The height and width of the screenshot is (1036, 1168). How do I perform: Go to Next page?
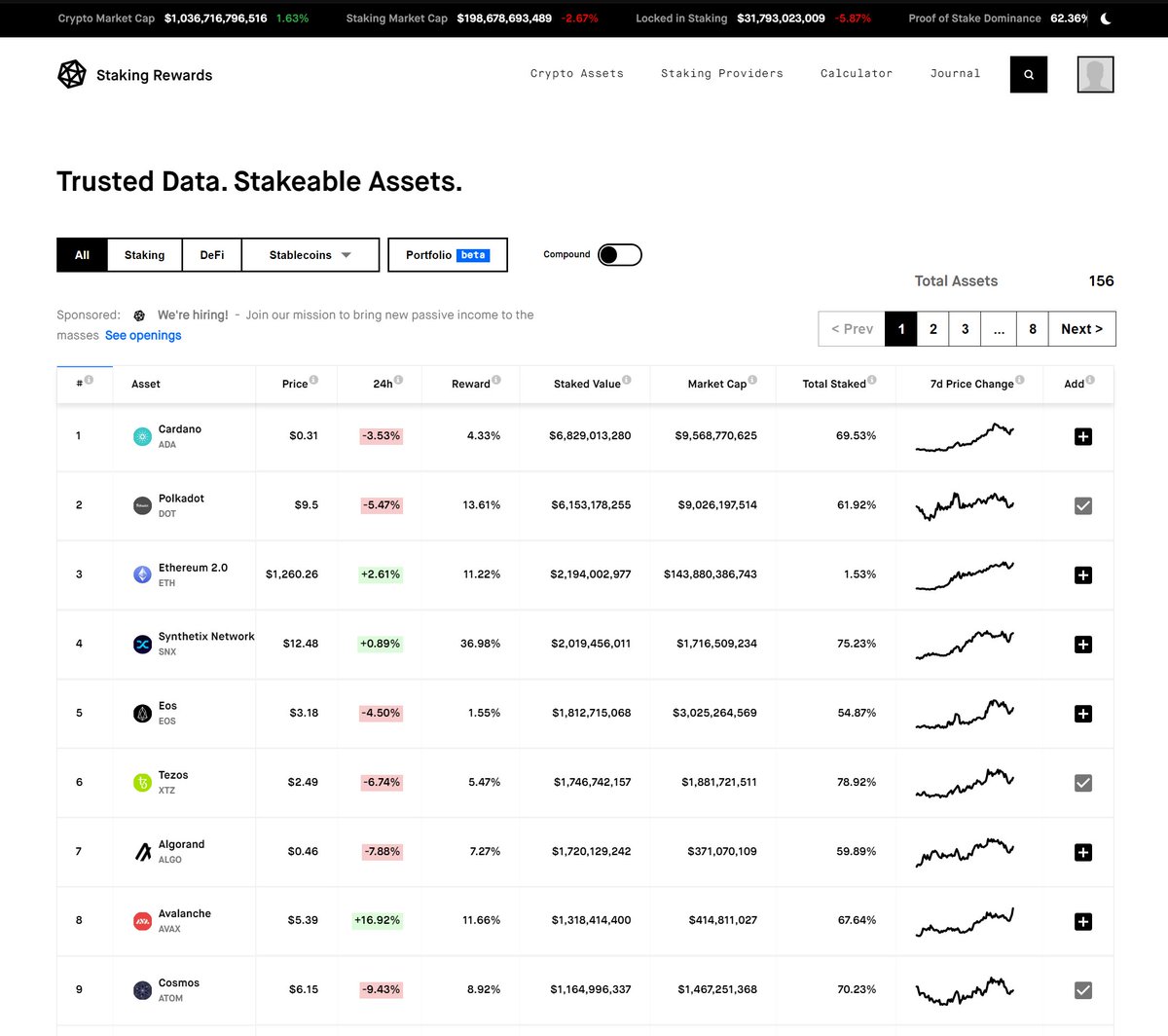tap(1081, 329)
